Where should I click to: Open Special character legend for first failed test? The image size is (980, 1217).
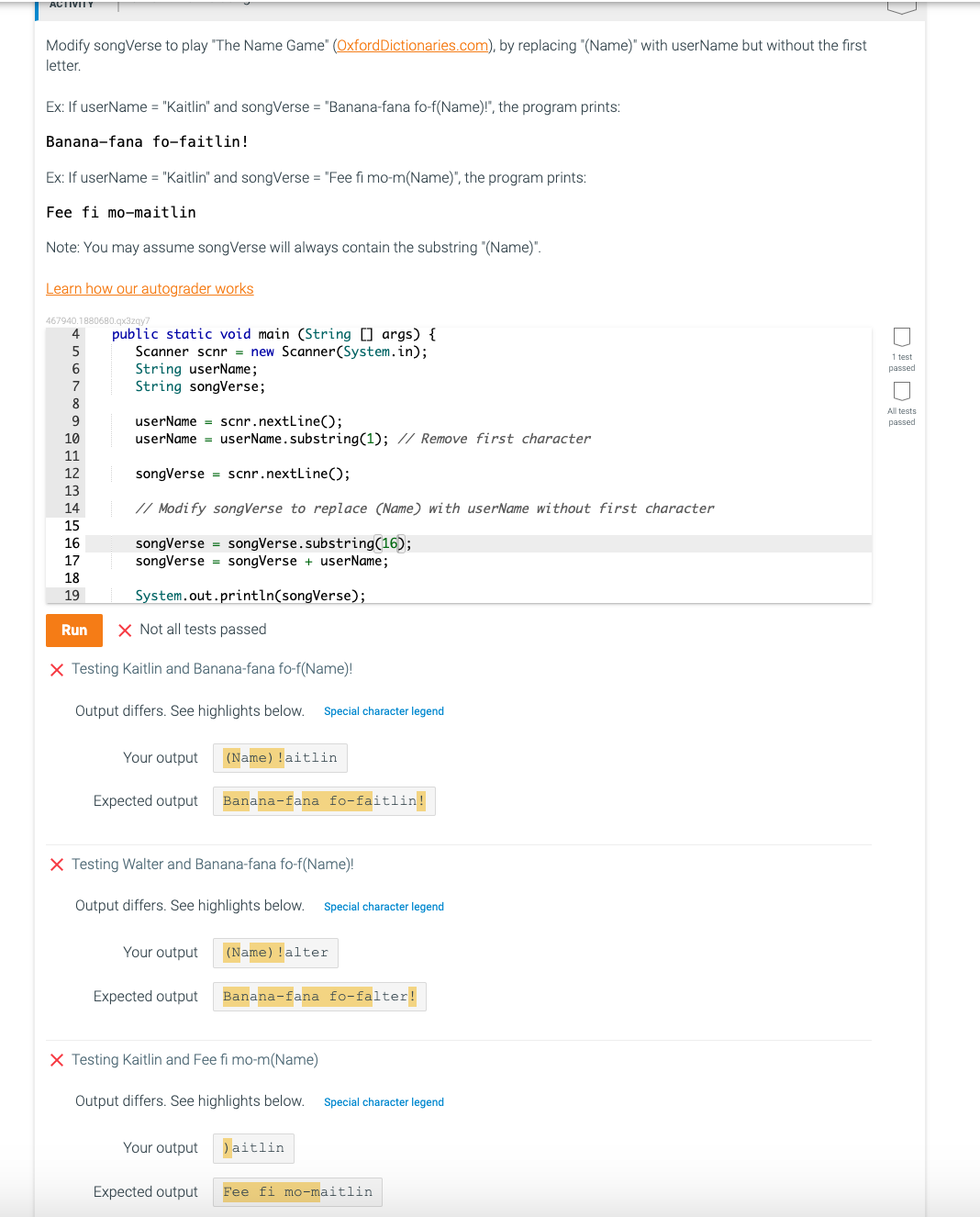384,711
